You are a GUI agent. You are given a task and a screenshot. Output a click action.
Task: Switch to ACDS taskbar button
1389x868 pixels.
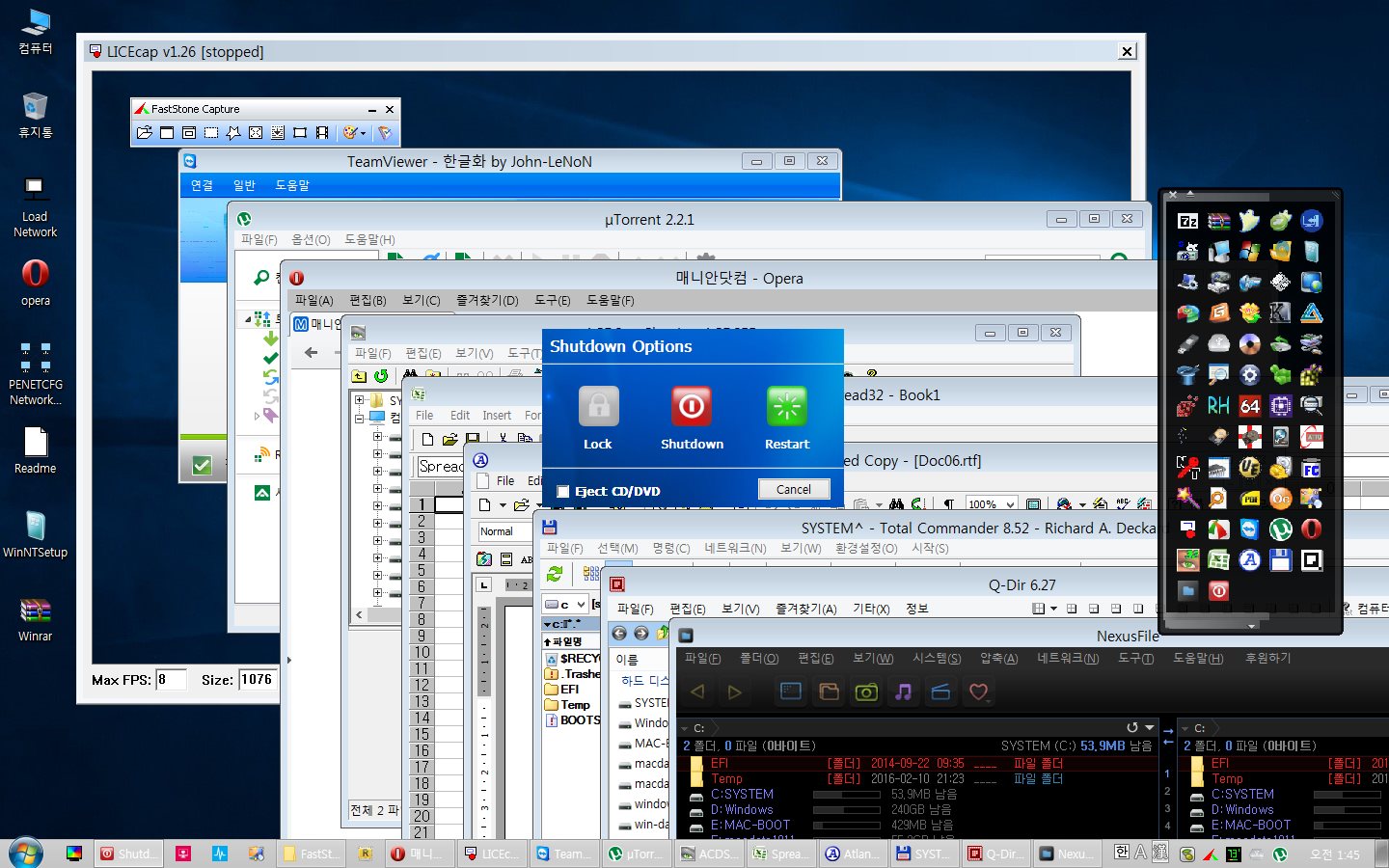[710, 854]
